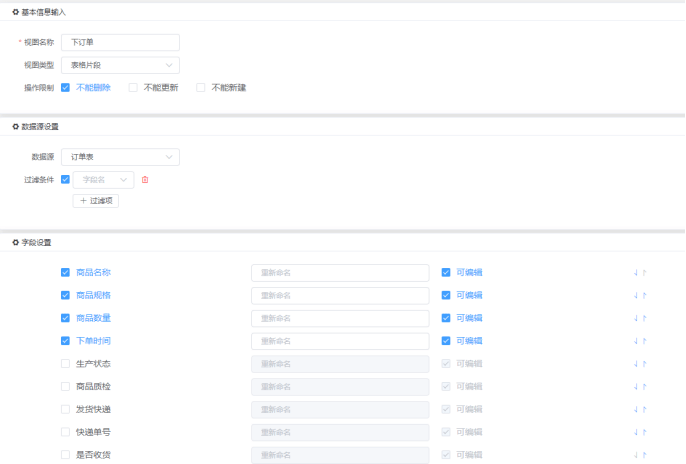This screenshot has height=464, width=686.
Task: Check the 发货快递 field checkbox
Action: pos(65,409)
